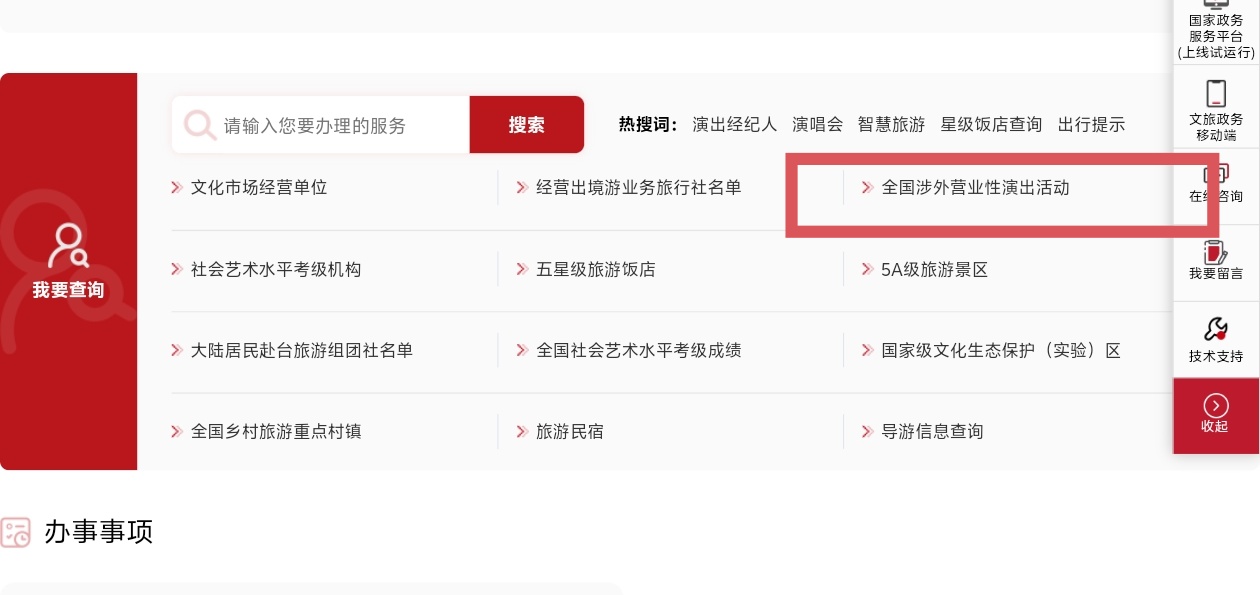This screenshot has width=1260, height=595.
Task: Click the 在线咨询 chat icon
Action: [1216, 175]
